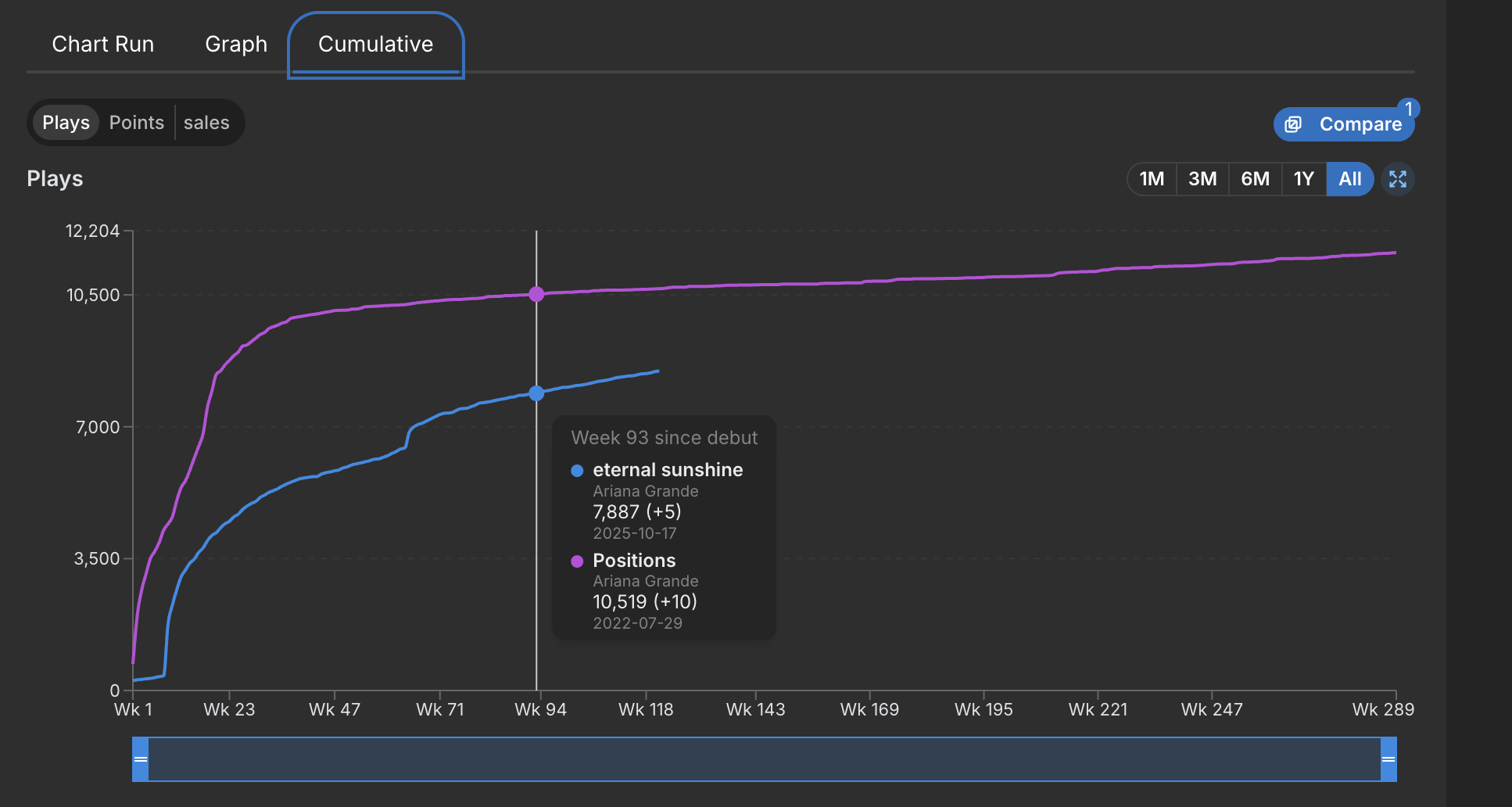
Task: Click the '10,519 (+10)' tooltip value
Action: tap(645, 602)
